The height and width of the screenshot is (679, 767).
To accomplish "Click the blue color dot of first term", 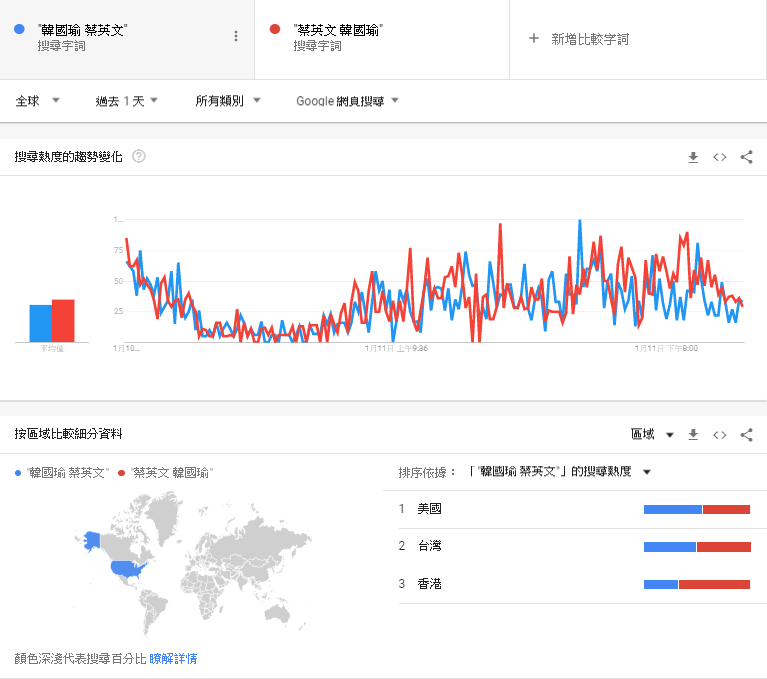I will (x=20, y=29).
